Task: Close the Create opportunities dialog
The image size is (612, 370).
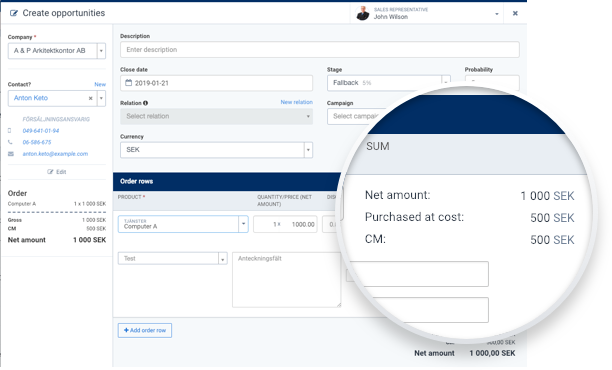Action: (515, 13)
